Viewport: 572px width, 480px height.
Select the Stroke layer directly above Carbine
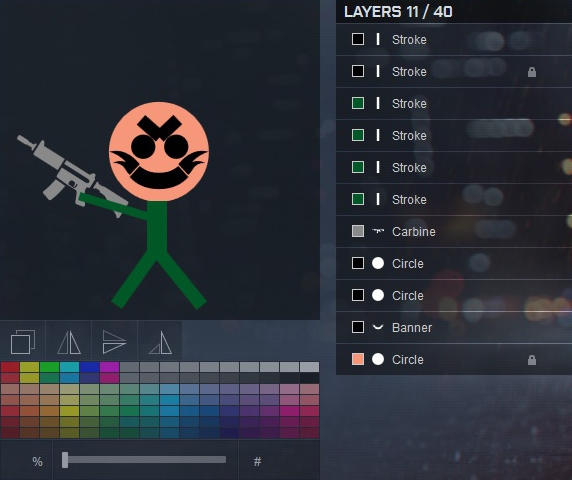pyautogui.click(x=454, y=200)
